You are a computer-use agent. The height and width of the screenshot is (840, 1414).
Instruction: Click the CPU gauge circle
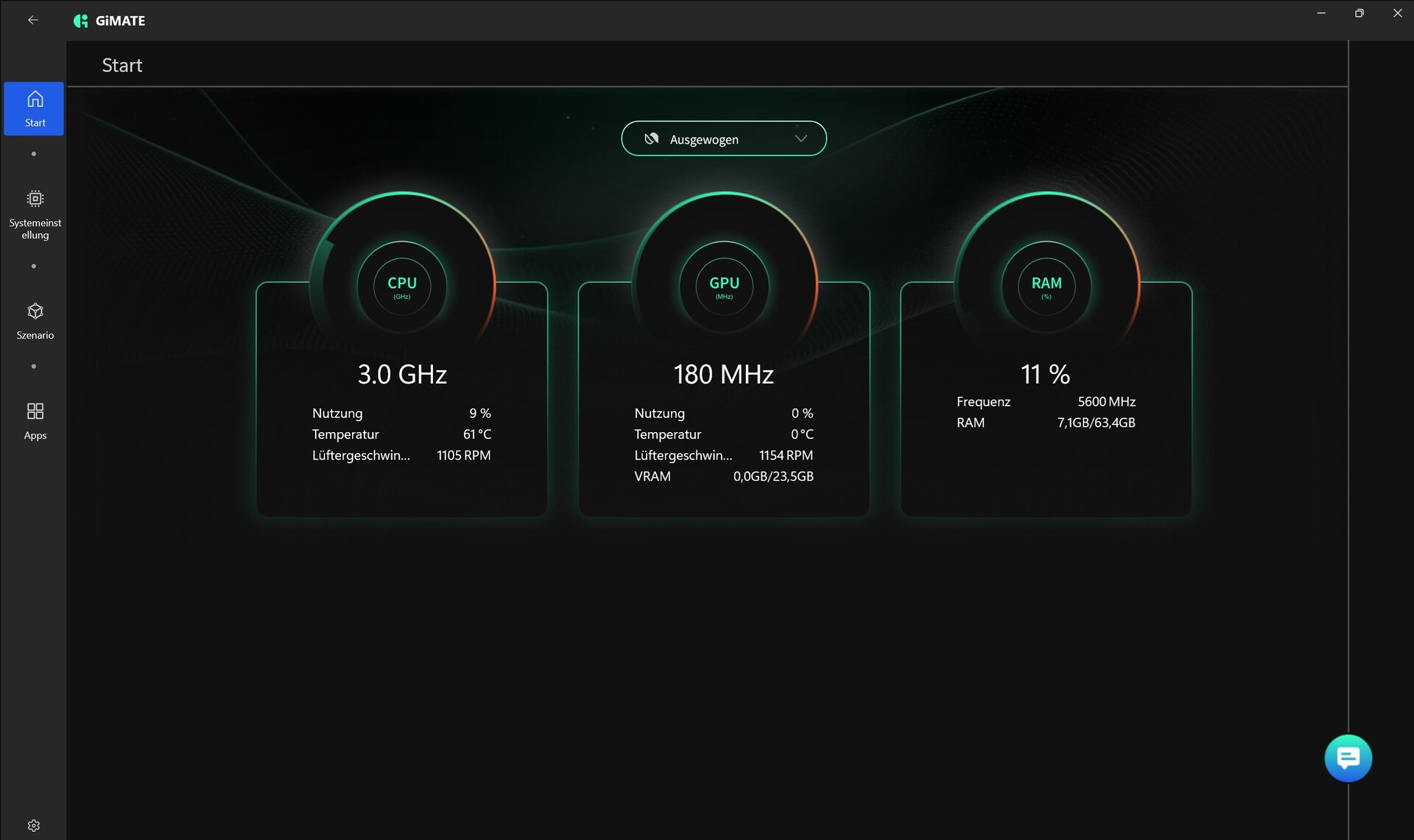tap(402, 286)
